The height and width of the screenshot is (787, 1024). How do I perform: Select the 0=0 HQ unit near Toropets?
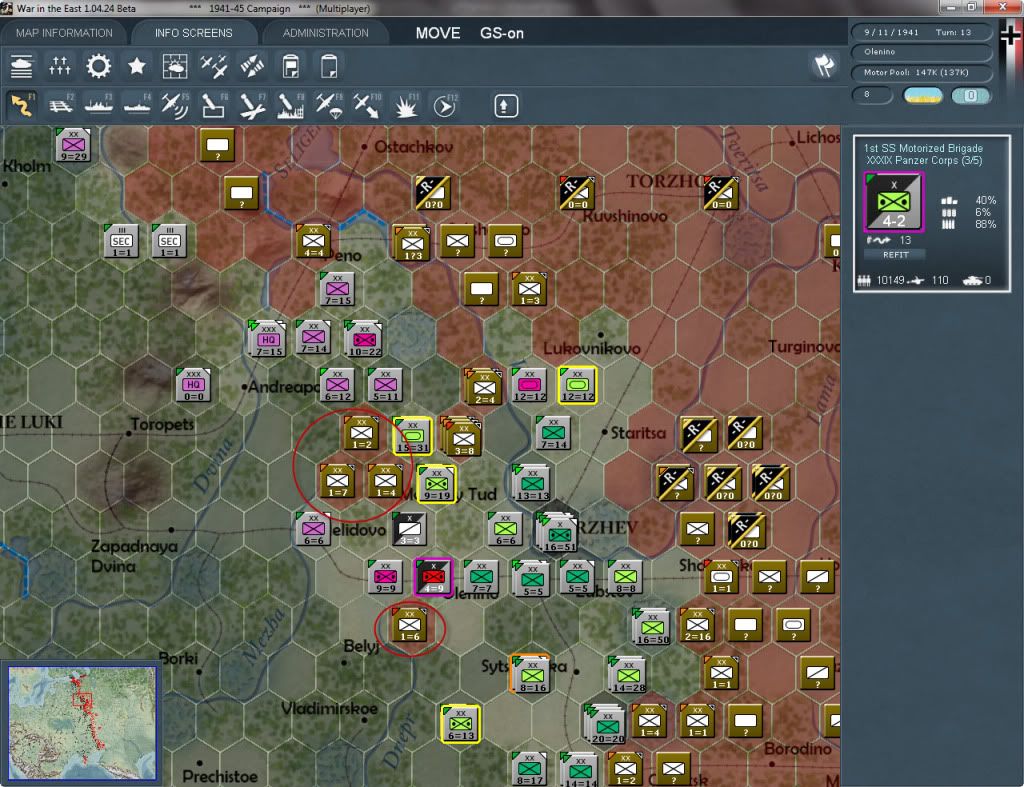tap(193, 385)
